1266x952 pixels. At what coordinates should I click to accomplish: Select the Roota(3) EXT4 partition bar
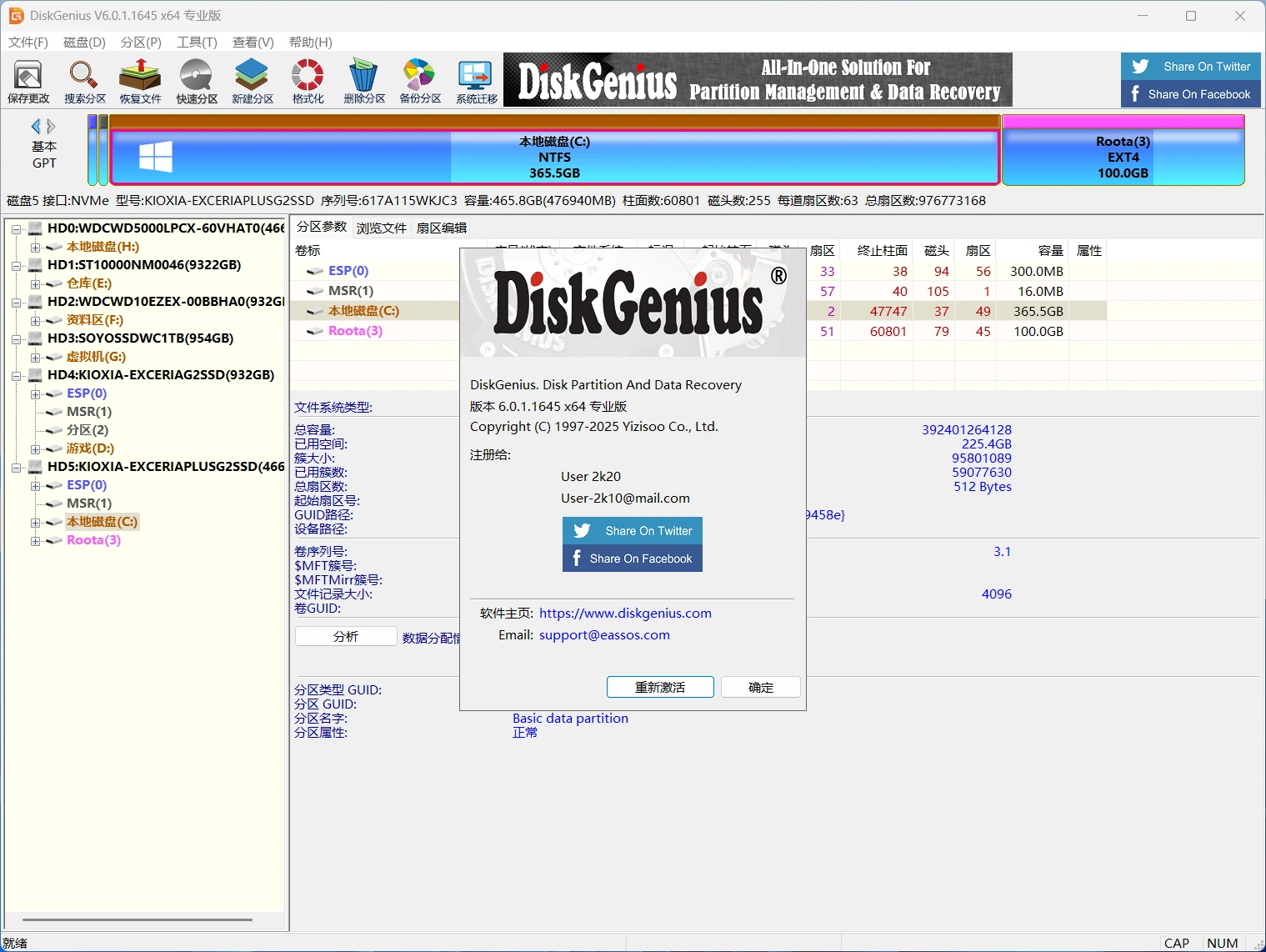click(x=1122, y=157)
